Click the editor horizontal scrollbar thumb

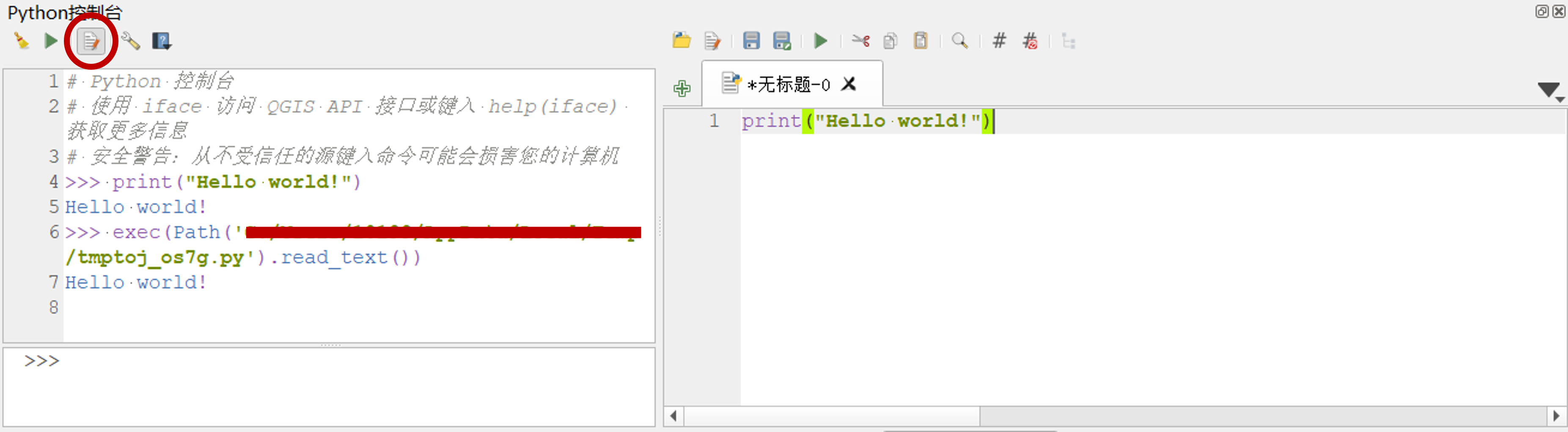tap(832, 416)
